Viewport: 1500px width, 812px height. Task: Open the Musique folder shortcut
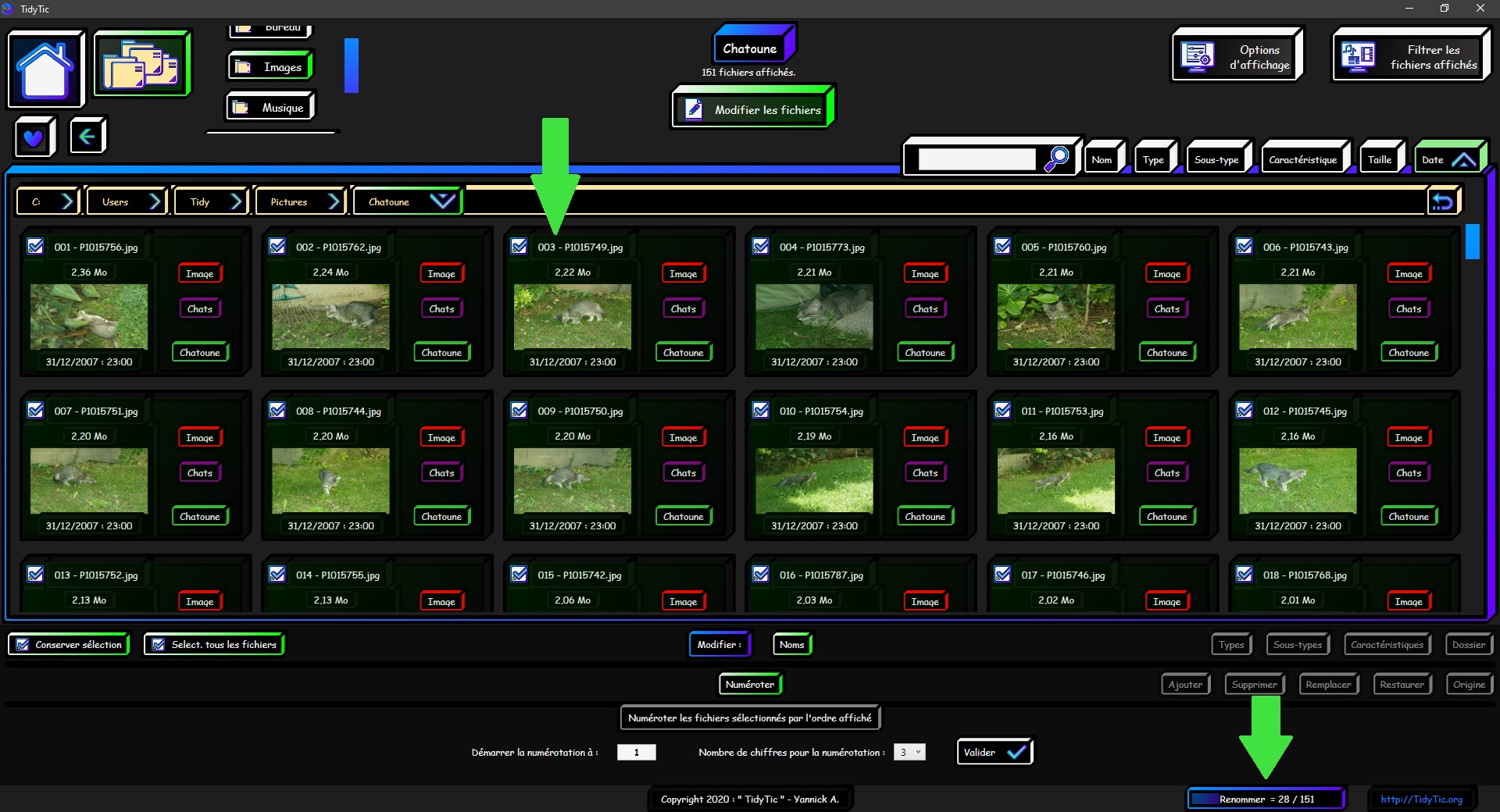click(270, 107)
